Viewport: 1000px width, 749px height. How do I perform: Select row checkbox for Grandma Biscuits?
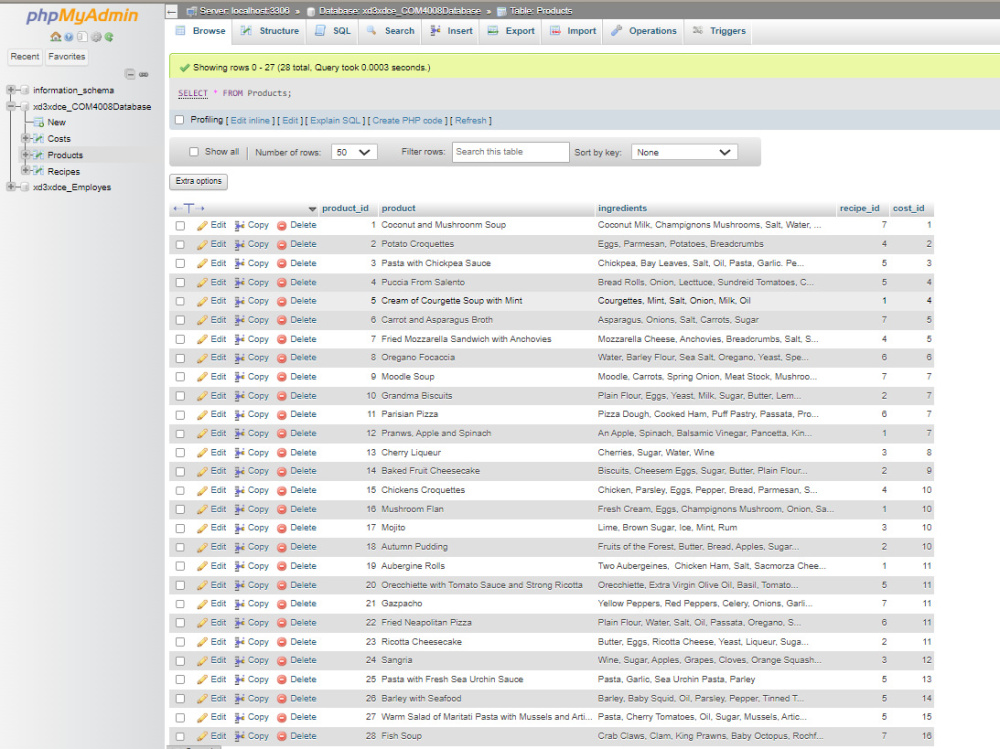tap(180, 396)
